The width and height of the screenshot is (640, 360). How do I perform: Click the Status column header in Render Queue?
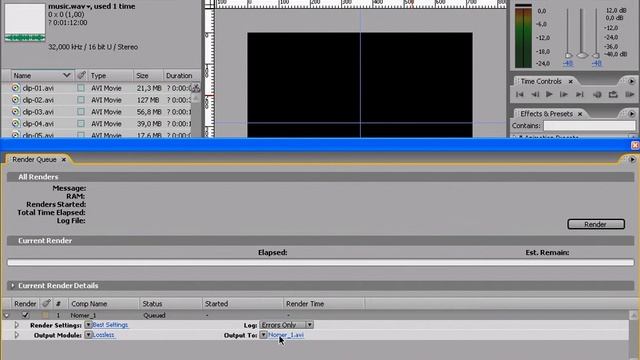coord(171,304)
